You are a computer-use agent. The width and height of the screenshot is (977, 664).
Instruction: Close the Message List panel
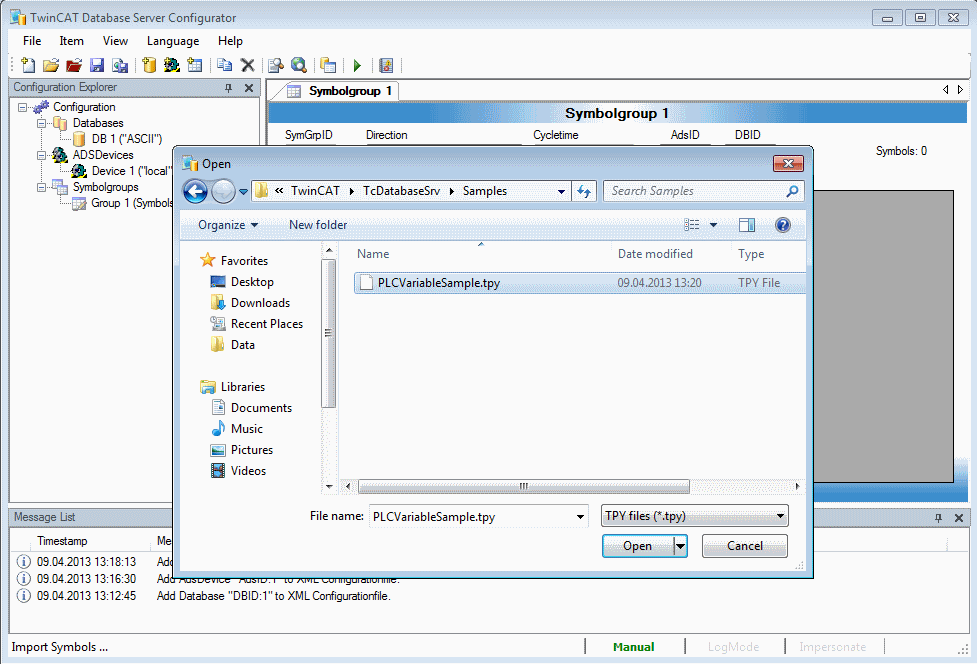[959, 518]
